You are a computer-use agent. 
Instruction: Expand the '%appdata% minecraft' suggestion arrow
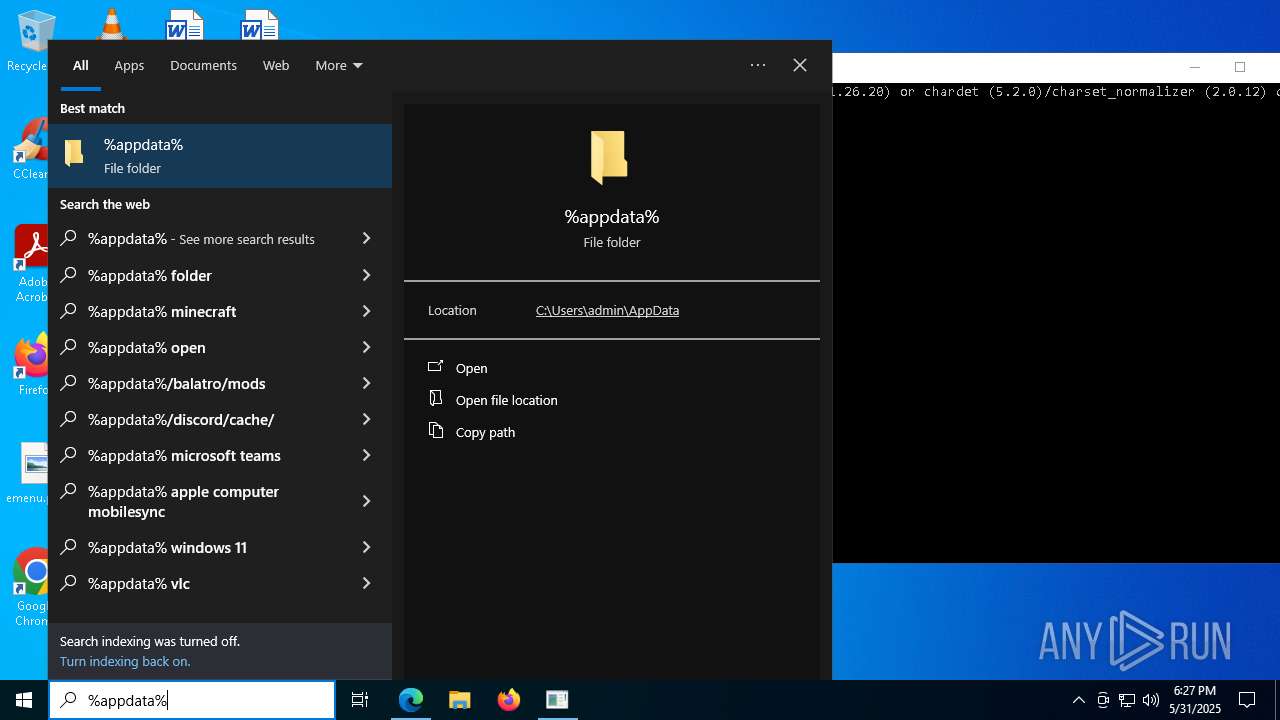pyautogui.click(x=366, y=311)
